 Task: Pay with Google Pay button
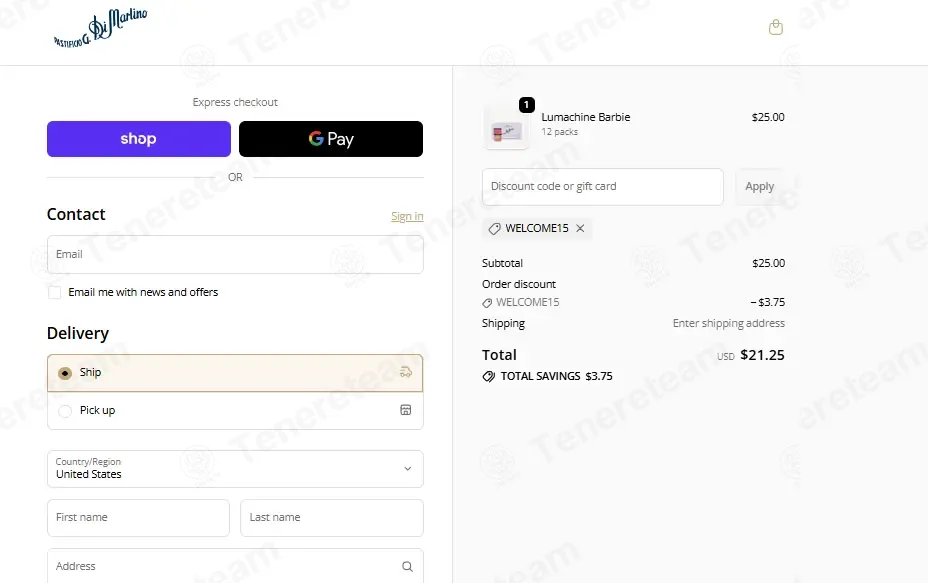(x=331, y=139)
